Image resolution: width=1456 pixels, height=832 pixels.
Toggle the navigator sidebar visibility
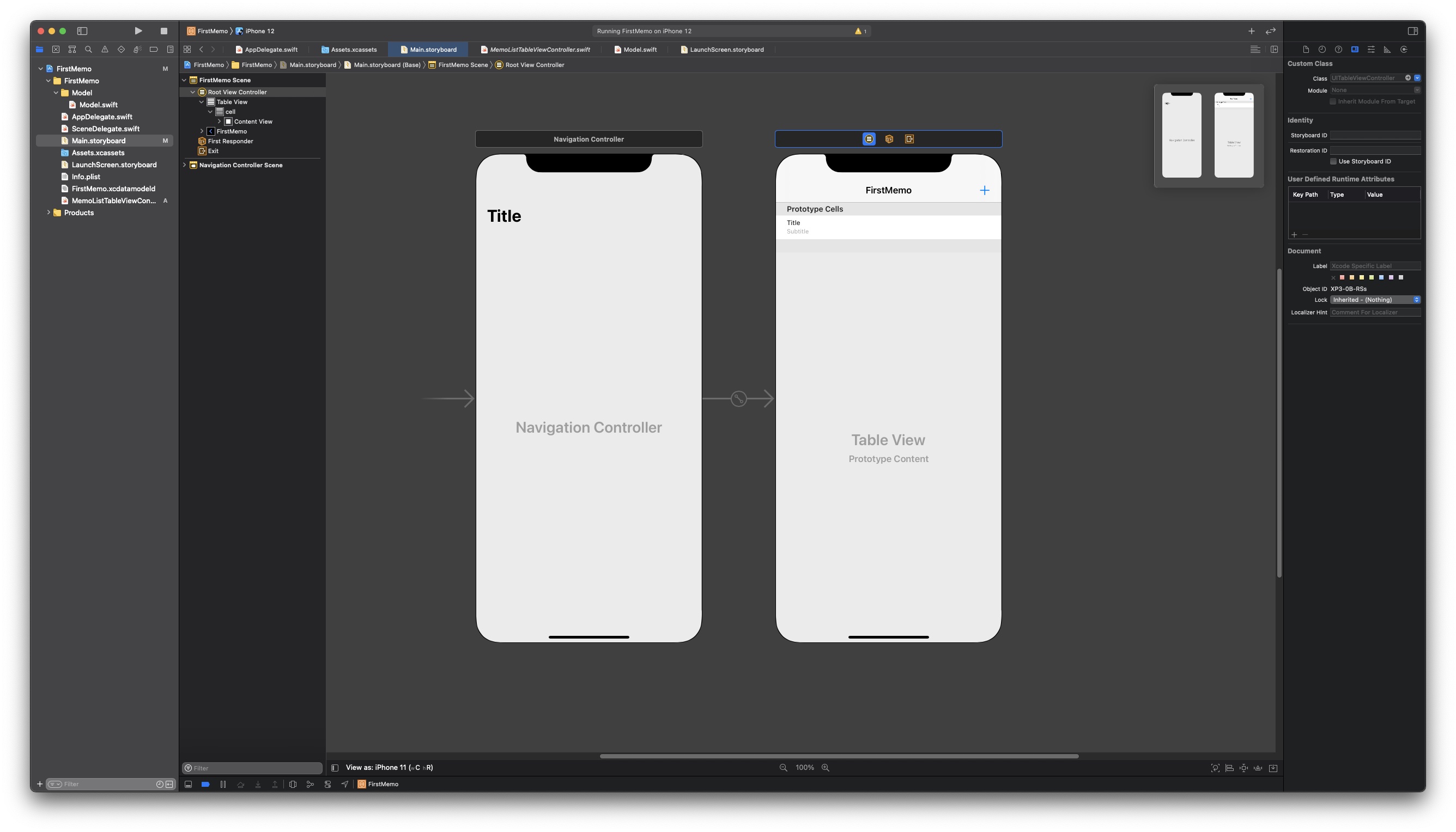[82, 31]
